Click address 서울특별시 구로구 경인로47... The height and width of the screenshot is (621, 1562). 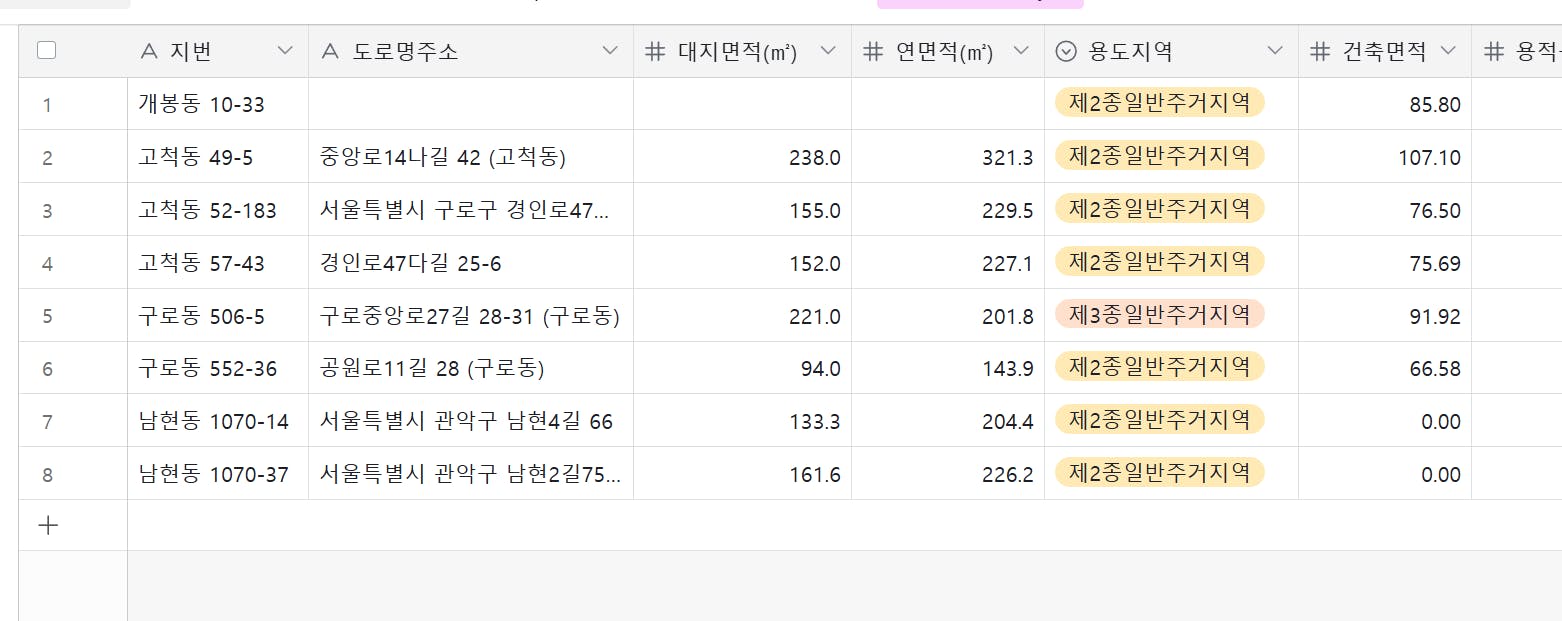point(464,210)
